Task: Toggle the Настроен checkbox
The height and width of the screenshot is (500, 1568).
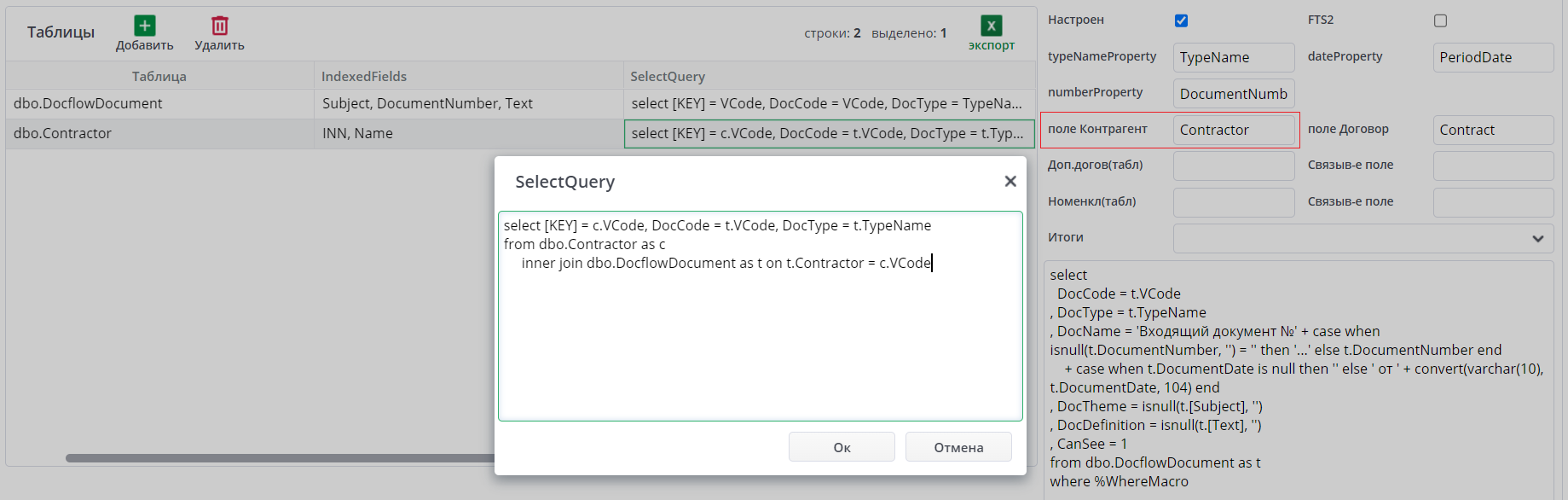Action: (x=1181, y=20)
